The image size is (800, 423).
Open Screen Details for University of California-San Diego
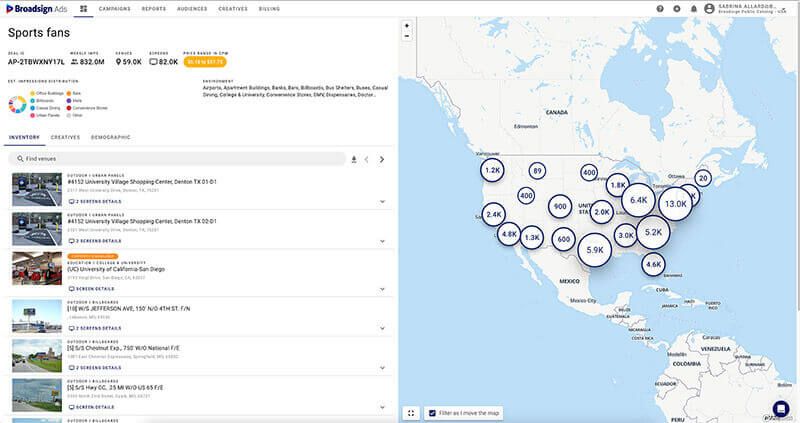pos(92,289)
